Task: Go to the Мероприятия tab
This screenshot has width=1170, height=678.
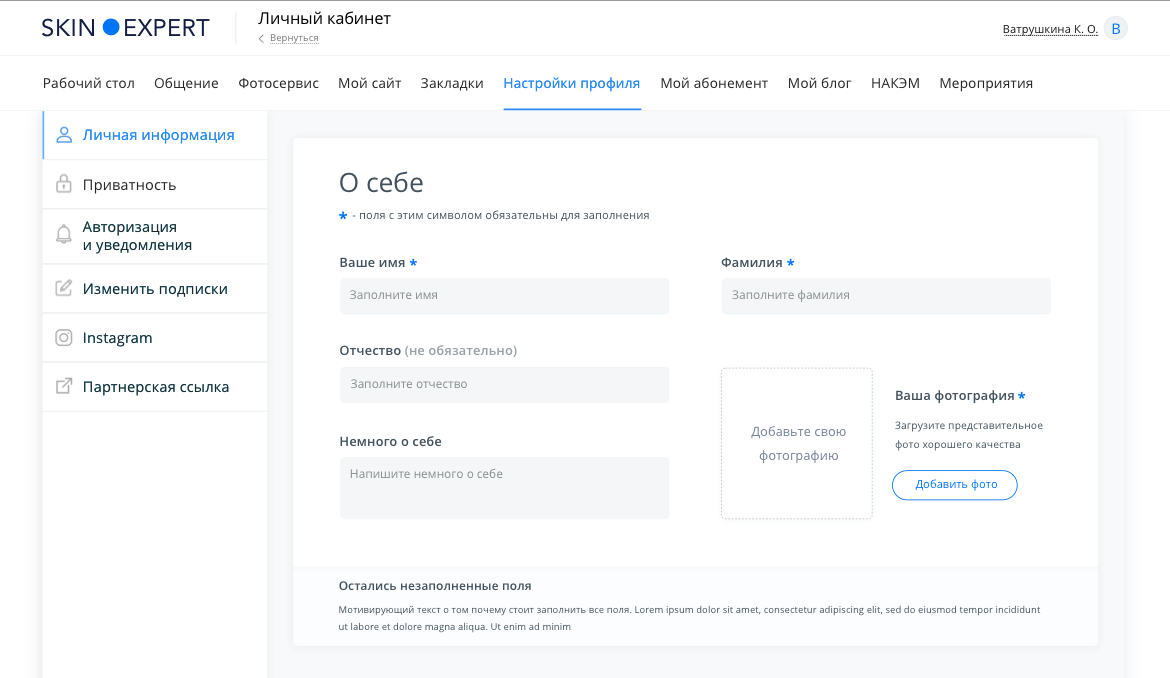Action: pos(986,83)
